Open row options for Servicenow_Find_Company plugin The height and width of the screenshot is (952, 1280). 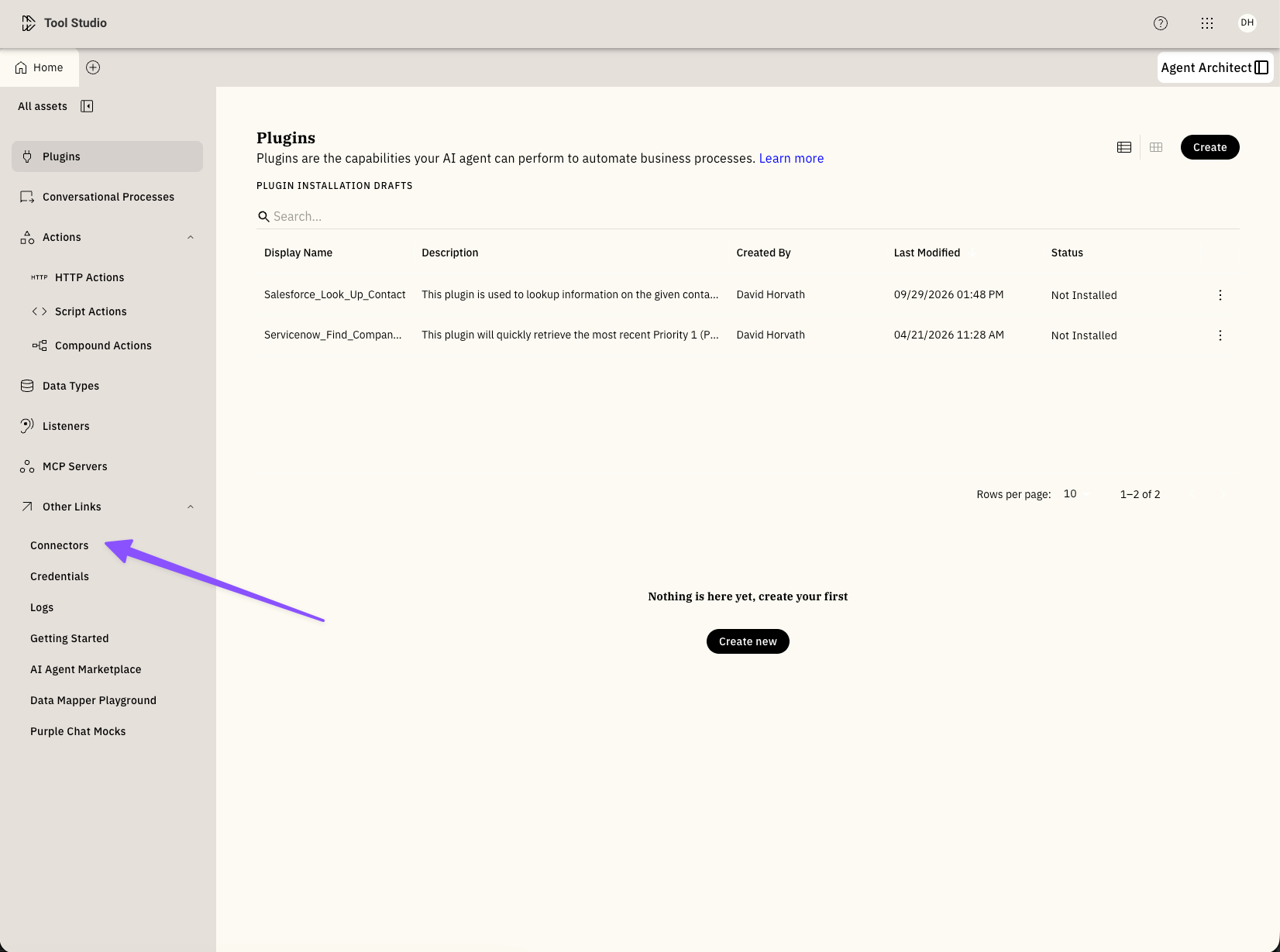coord(1220,335)
